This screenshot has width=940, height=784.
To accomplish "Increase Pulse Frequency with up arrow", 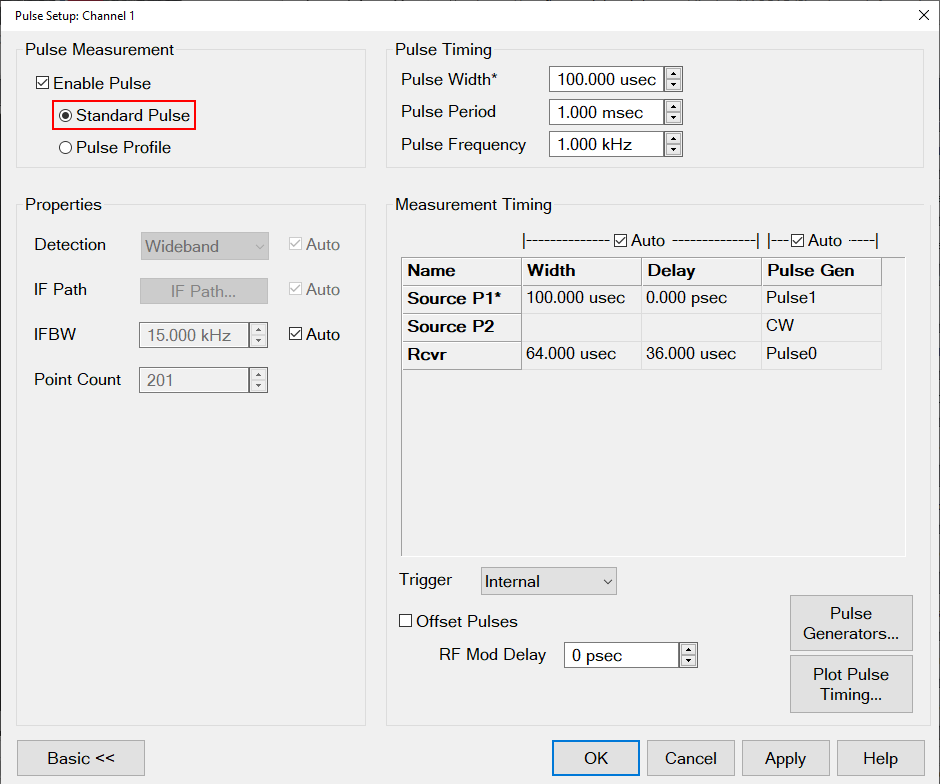I will [674, 138].
